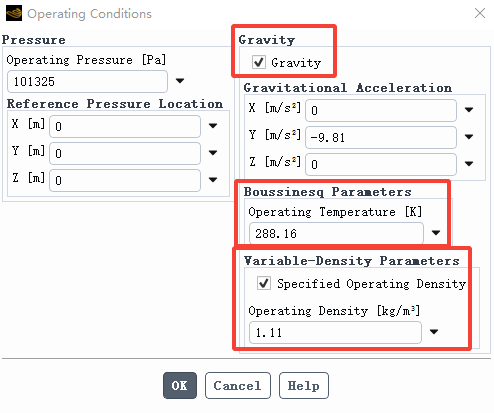Toggle the Gravity checkbox
This screenshot has height=413, width=494.
tap(259, 62)
